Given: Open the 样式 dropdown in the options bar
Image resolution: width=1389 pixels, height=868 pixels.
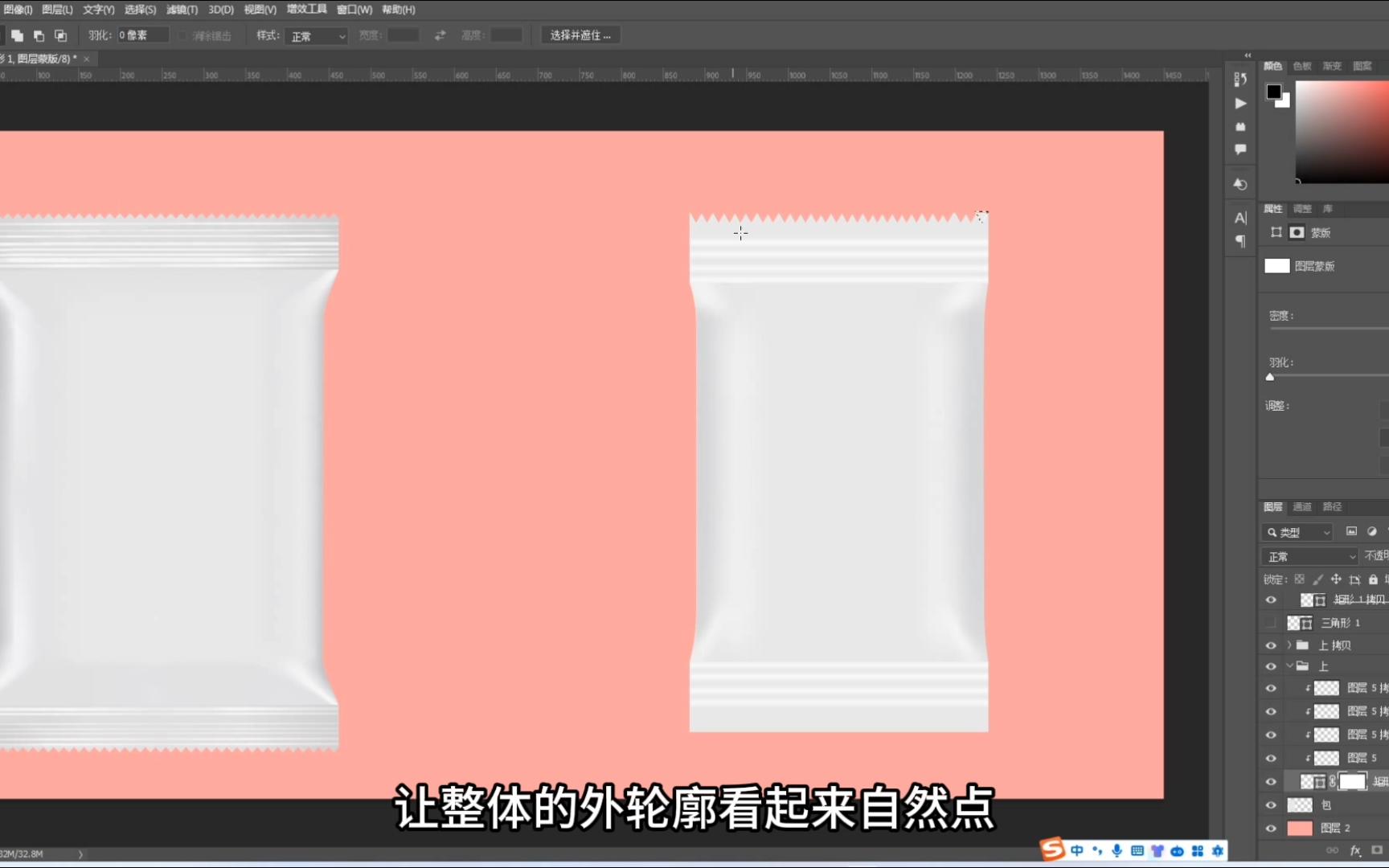Looking at the screenshot, I should tap(316, 35).
